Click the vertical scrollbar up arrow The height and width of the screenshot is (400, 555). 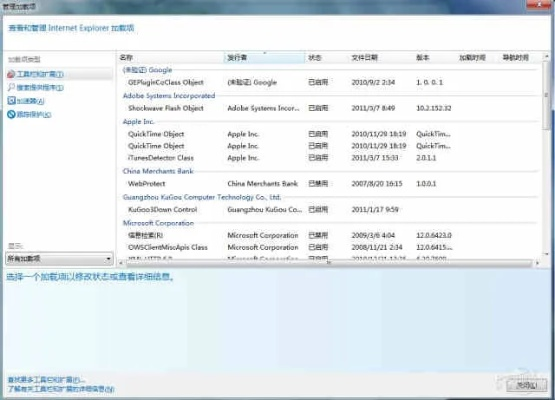pos(547,56)
